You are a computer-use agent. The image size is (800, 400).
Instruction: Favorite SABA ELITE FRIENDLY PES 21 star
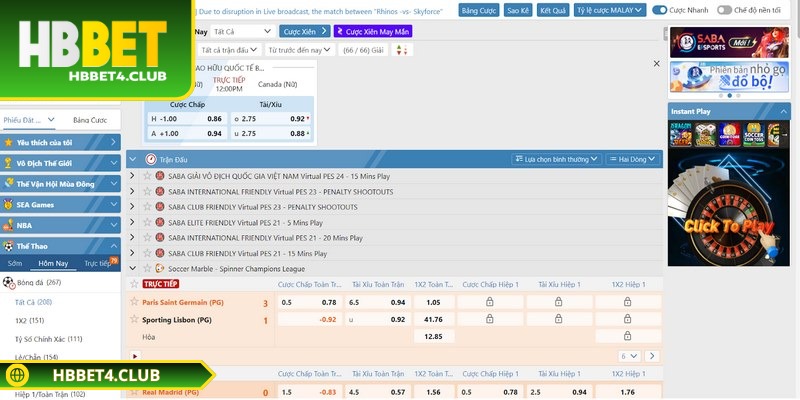tap(147, 222)
